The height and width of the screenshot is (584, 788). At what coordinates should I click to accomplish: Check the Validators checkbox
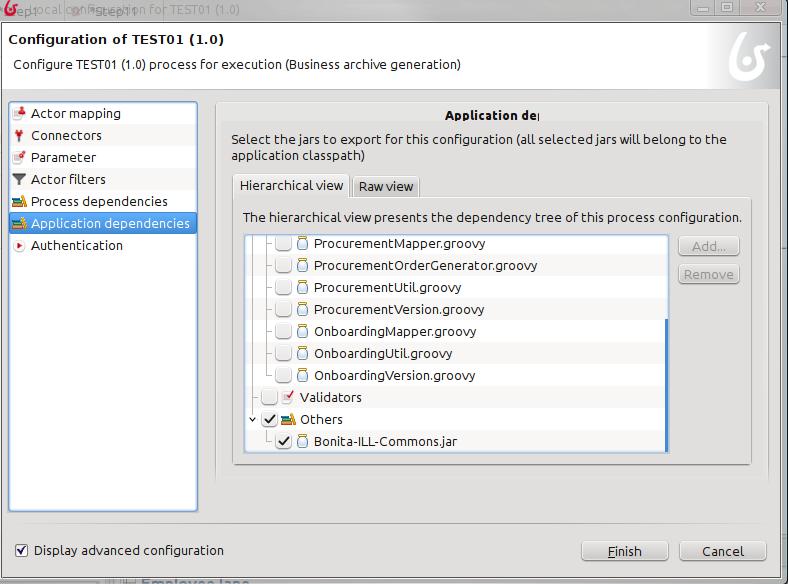click(269, 397)
